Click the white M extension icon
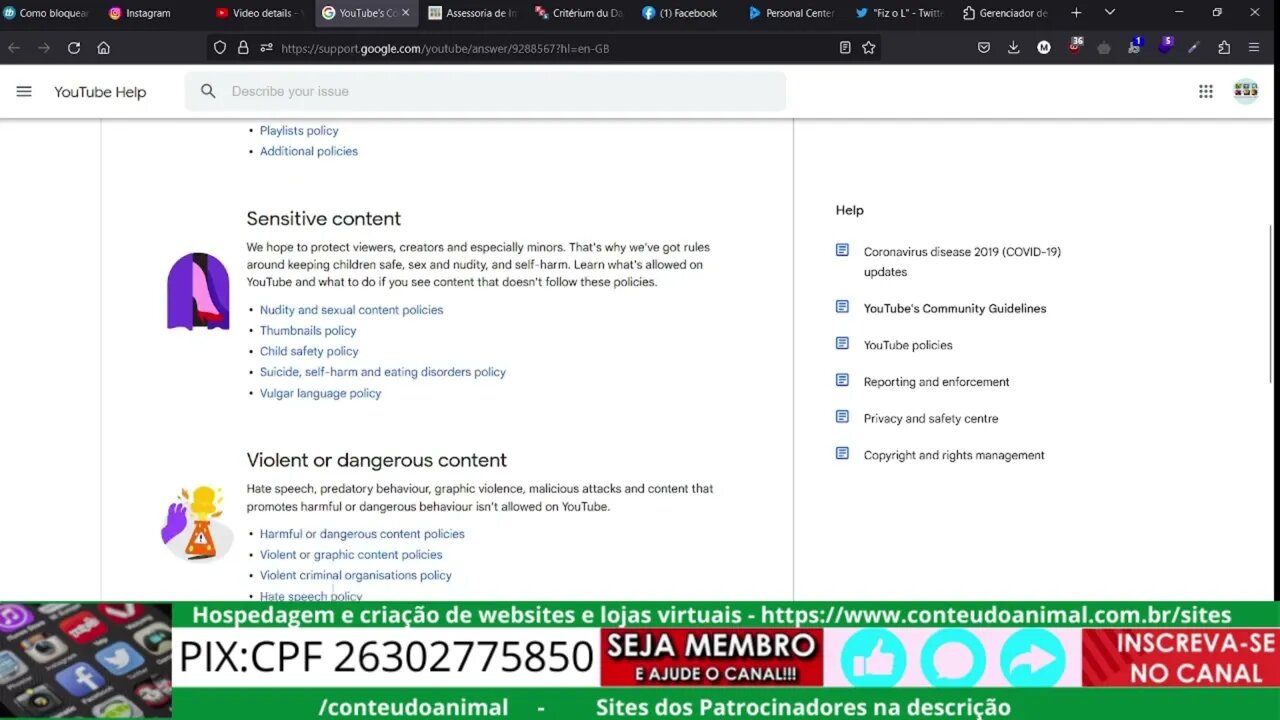 1044,48
